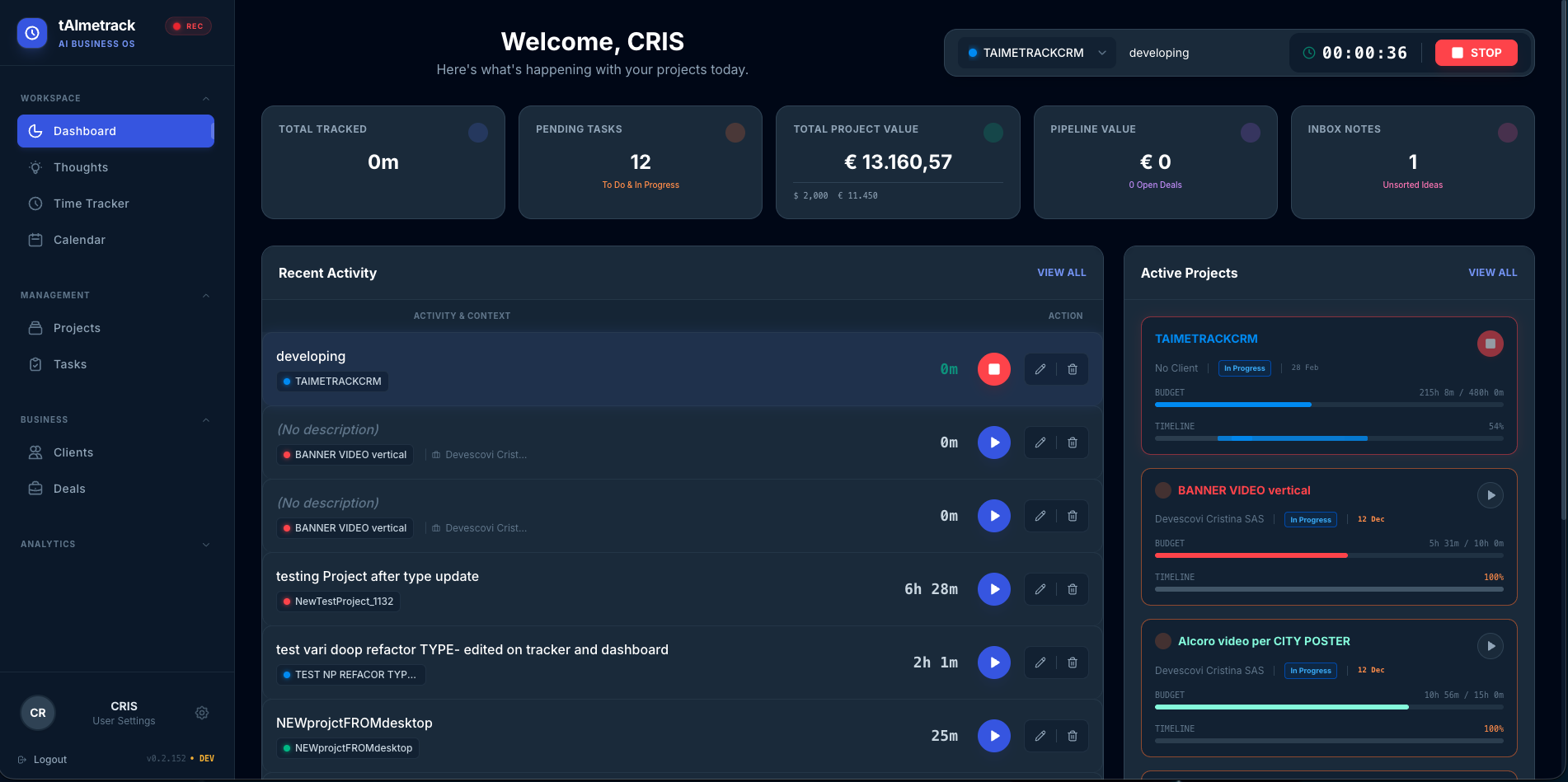Delete second BANNER VIDEO vertical entry

click(1073, 516)
